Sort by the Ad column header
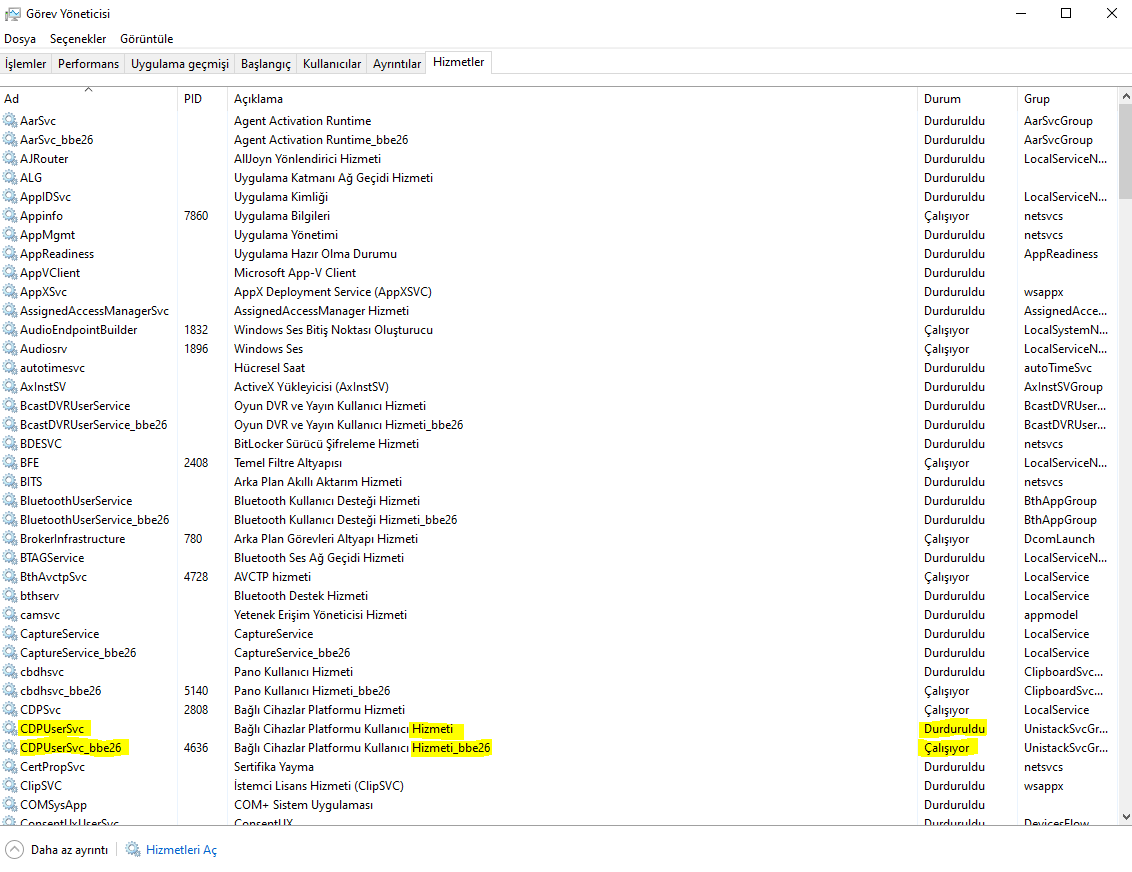This screenshot has width=1132, height=872. (89, 98)
